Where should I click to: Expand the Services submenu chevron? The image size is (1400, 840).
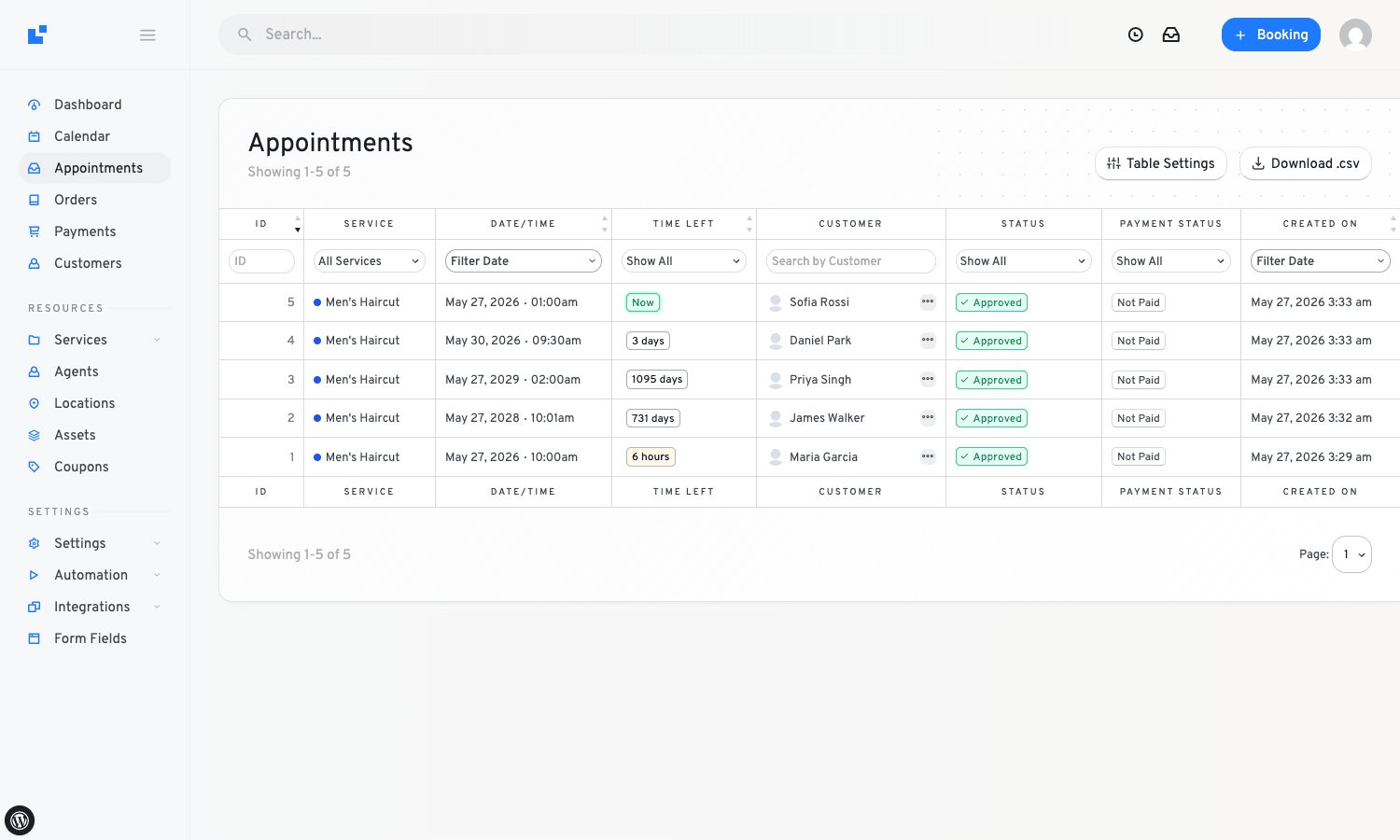(157, 340)
